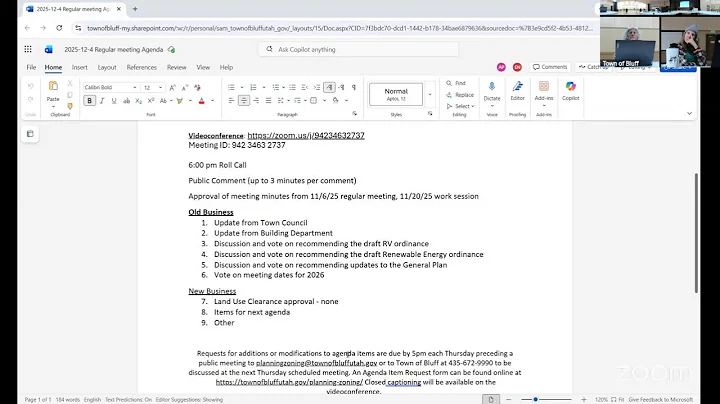
Task: Click the show paragraph marks icon
Action: tap(354, 87)
